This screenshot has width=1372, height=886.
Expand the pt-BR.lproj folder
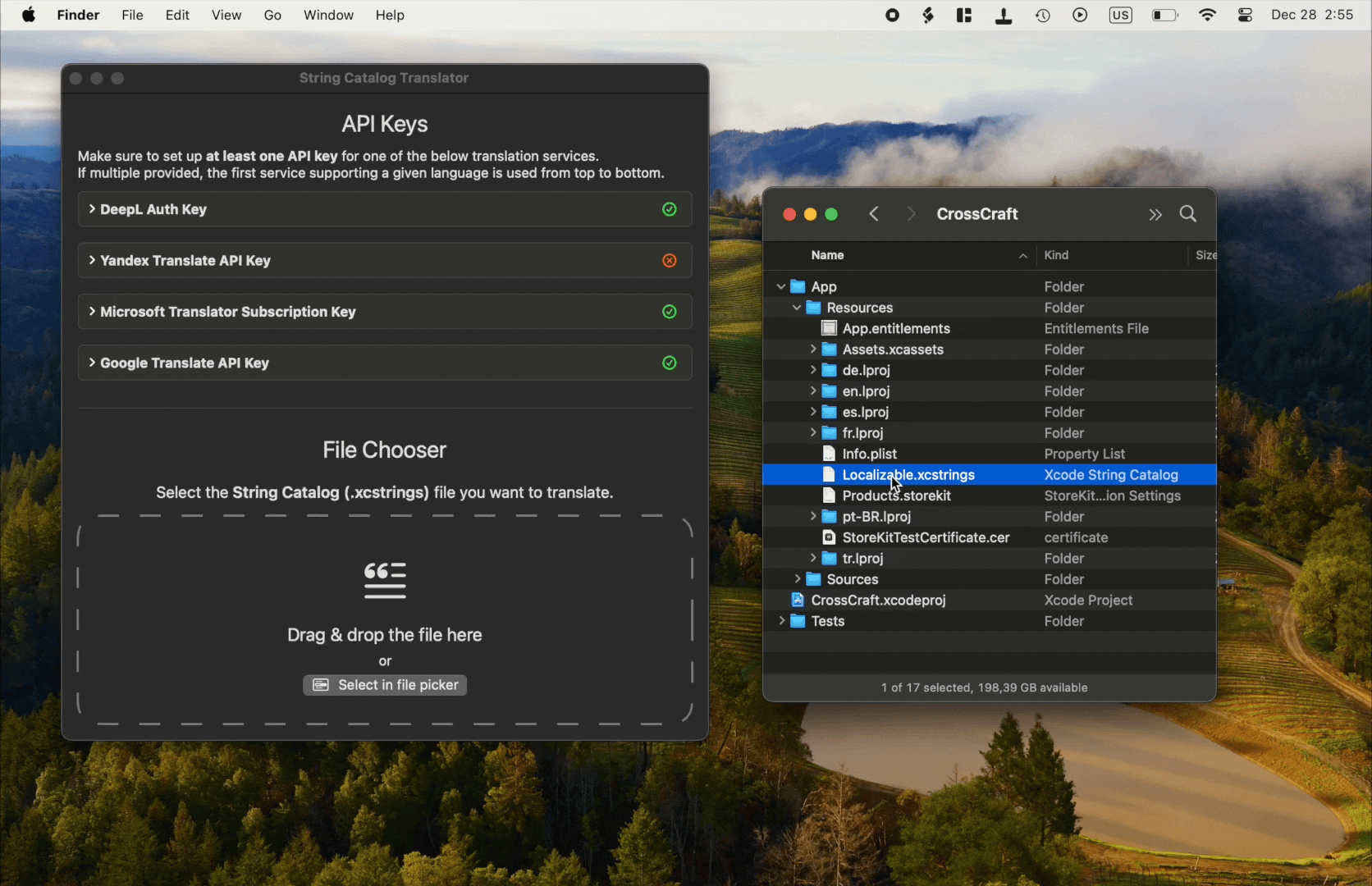(813, 516)
